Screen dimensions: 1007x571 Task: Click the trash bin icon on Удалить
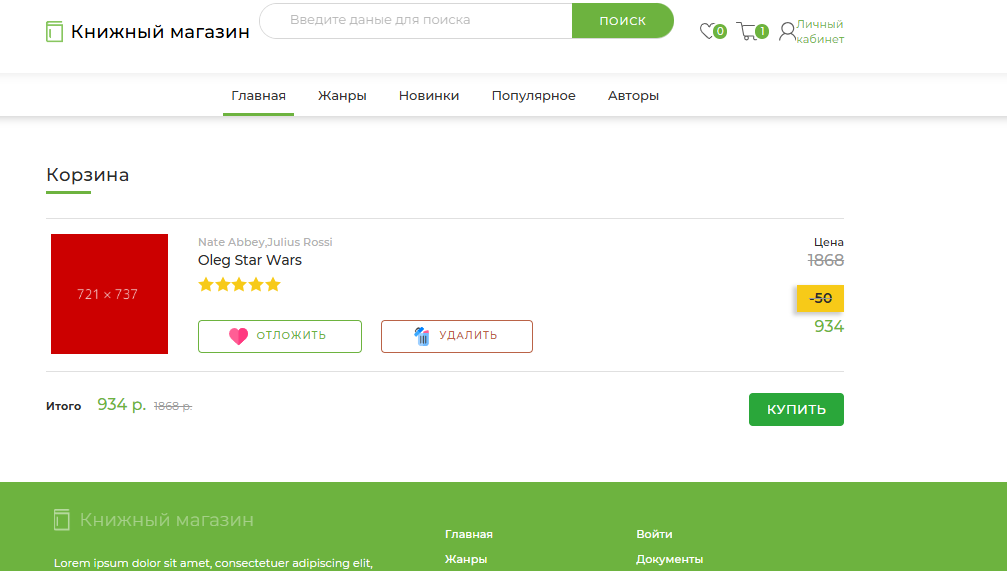[x=421, y=336]
